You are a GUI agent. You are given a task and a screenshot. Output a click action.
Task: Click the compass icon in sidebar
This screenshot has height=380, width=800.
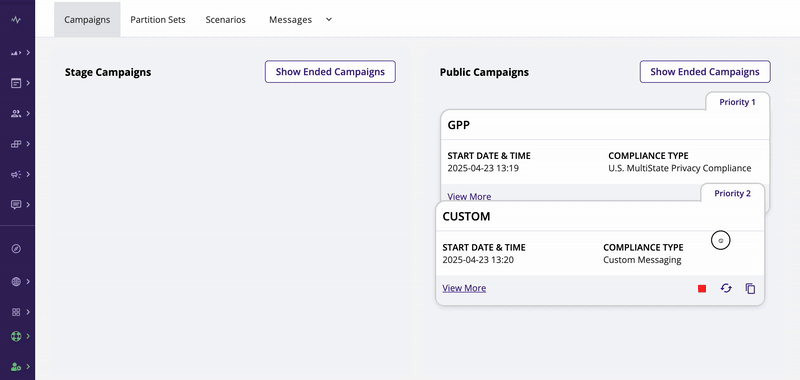pos(16,248)
